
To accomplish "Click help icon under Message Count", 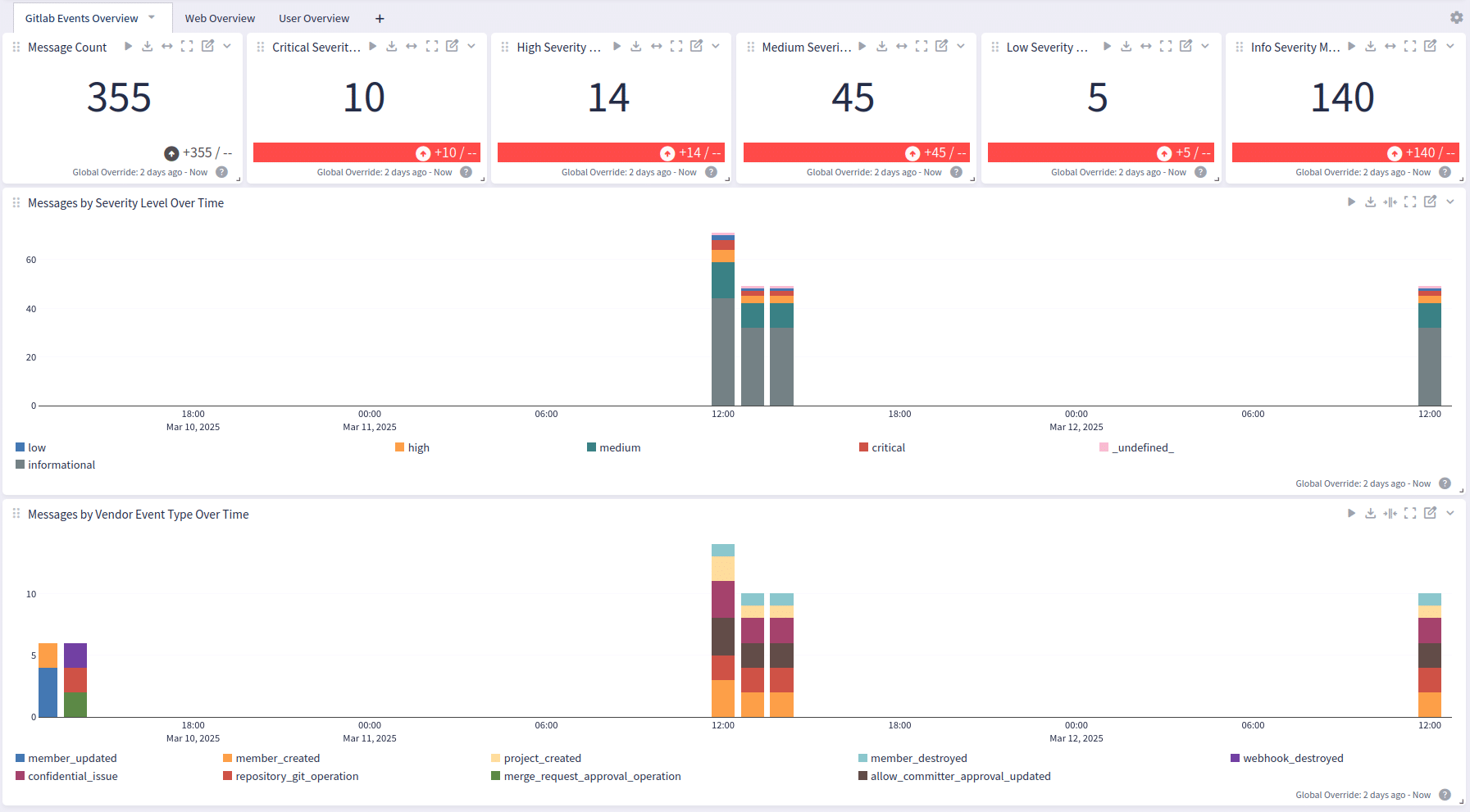I will (221, 172).
